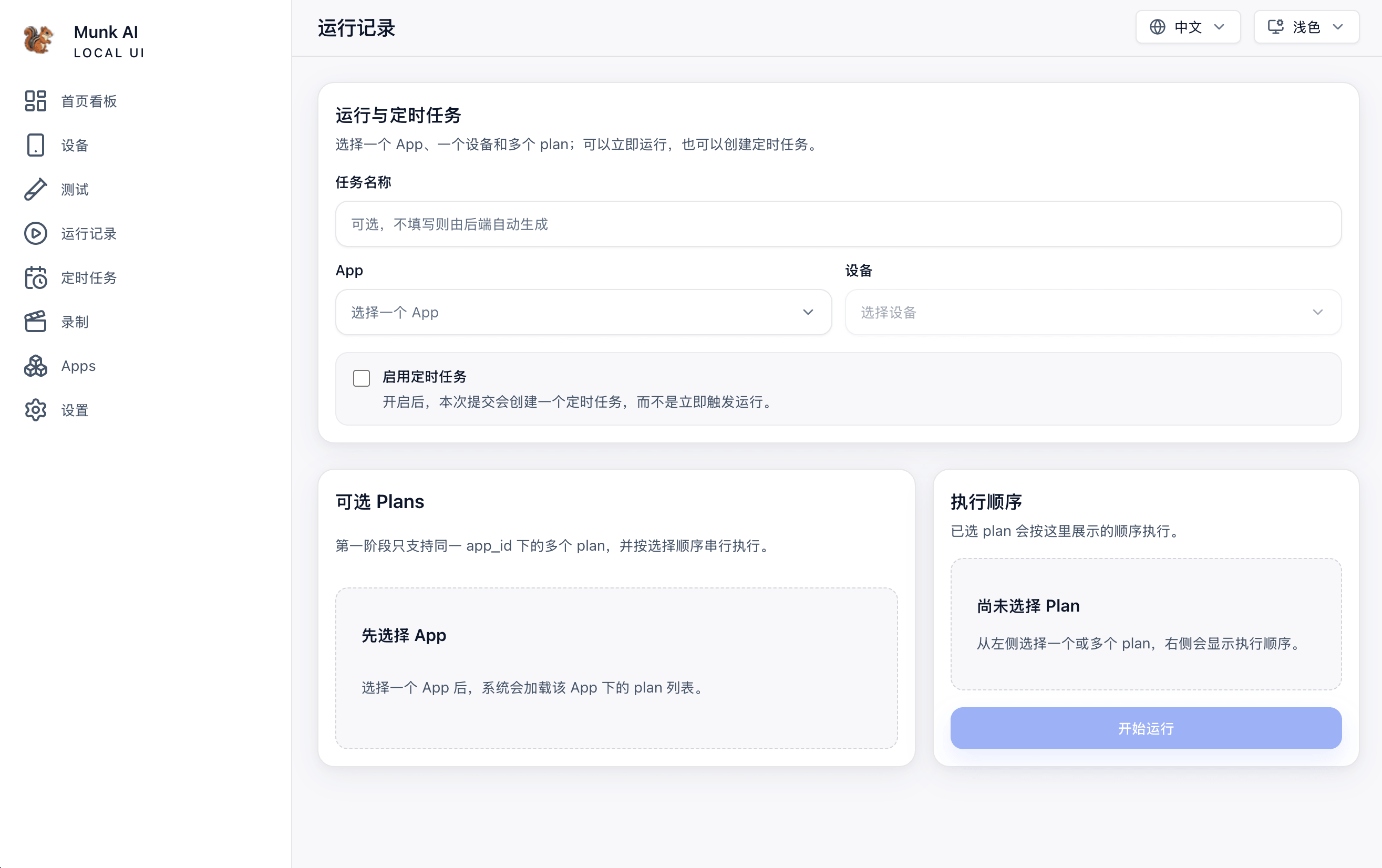
Task: Open the 选择一个 App dropdown
Action: tap(583, 312)
